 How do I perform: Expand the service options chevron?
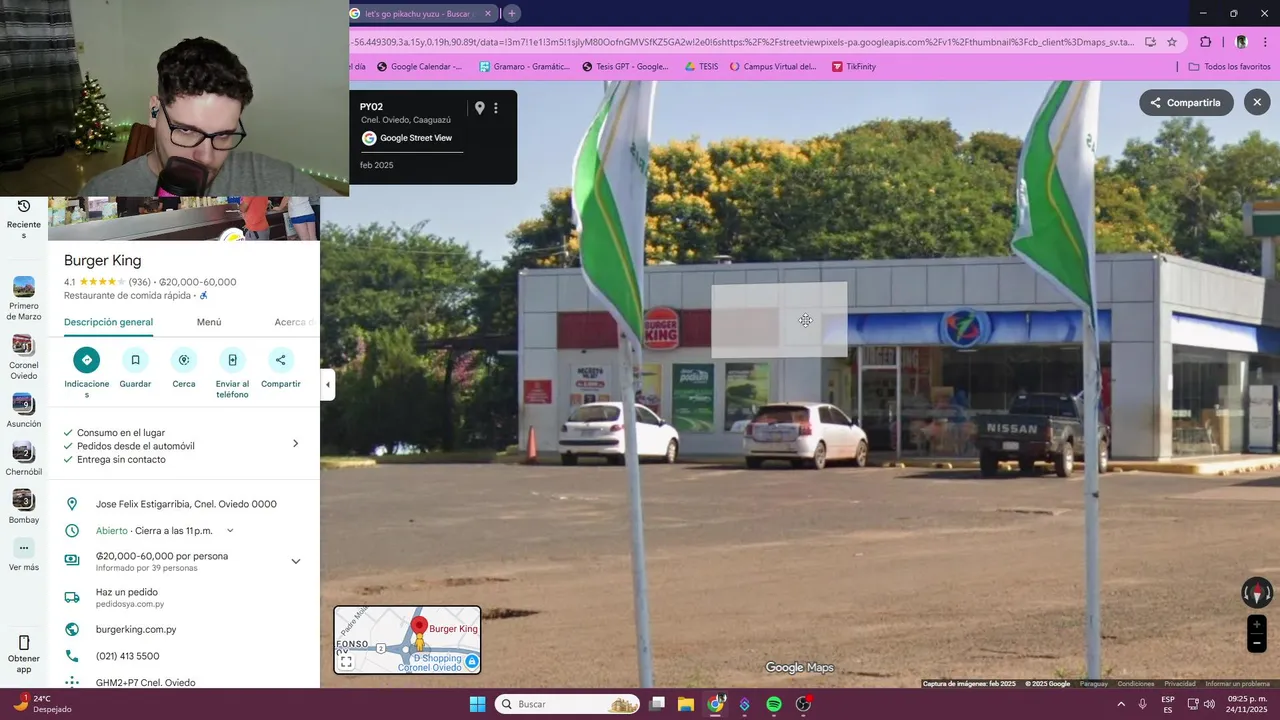tap(295, 444)
